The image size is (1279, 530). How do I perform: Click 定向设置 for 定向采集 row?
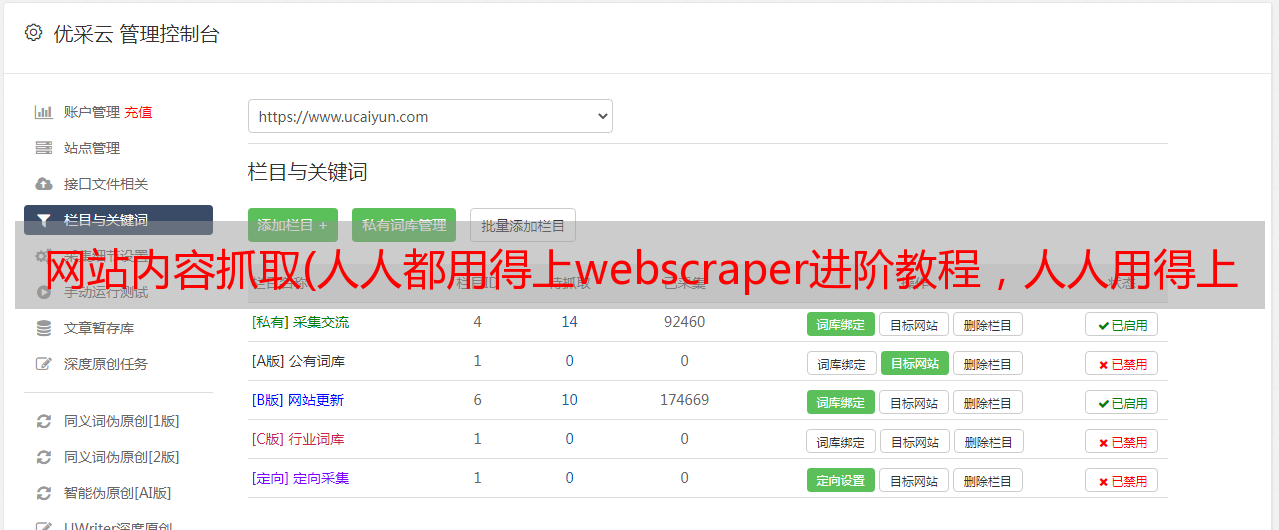841,480
